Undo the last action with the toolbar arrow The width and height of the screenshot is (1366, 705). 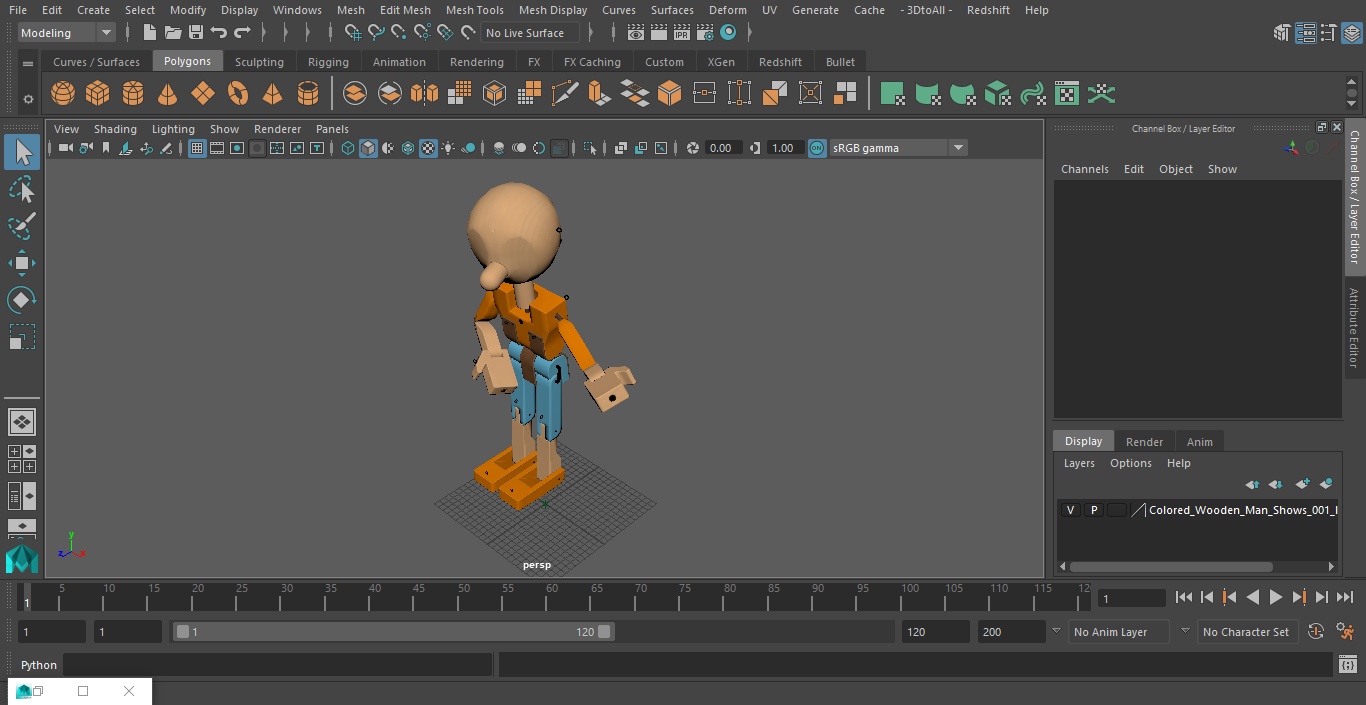pos(219,33)
